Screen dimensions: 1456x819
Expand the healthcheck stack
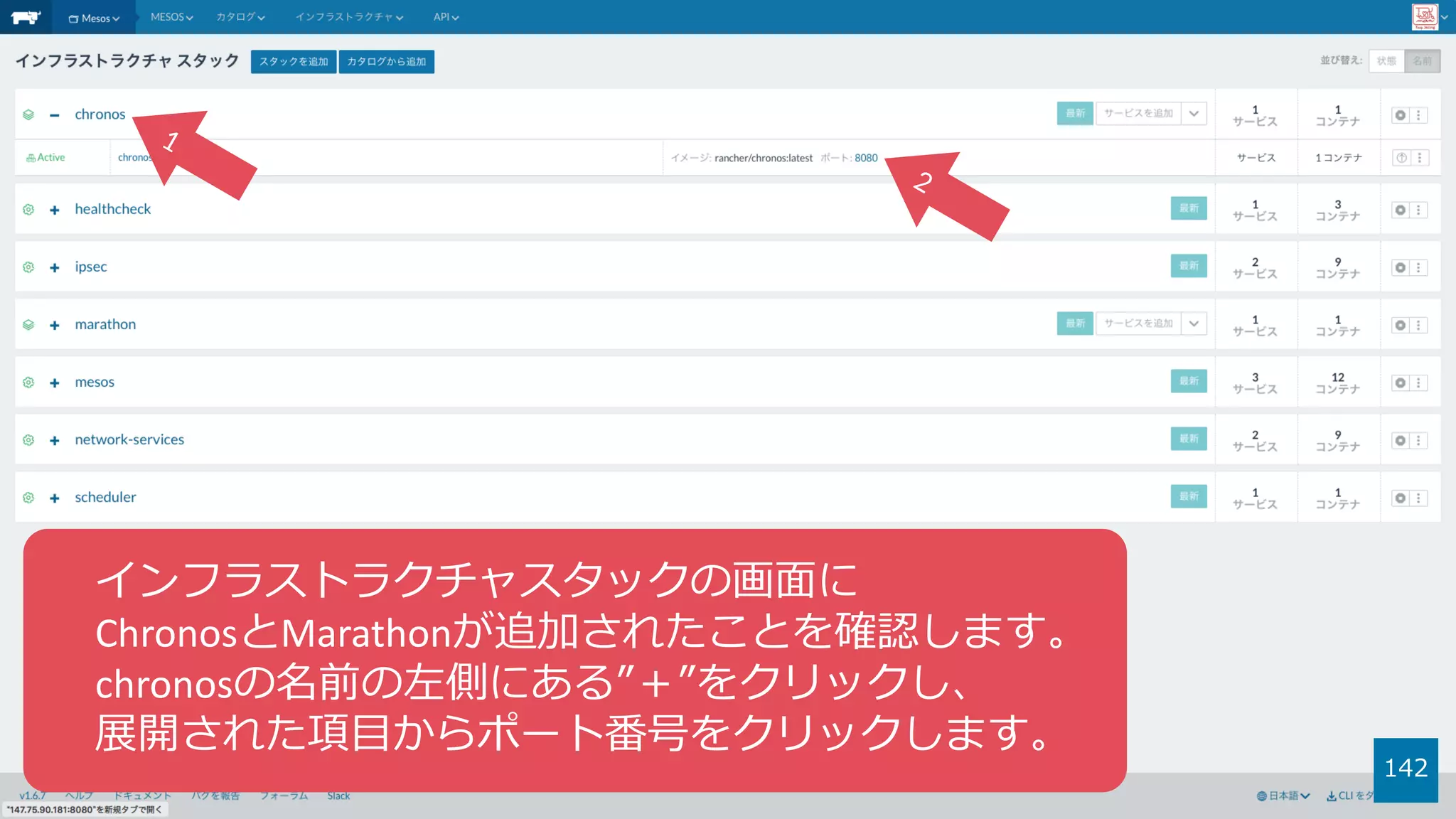coord(55,210)
